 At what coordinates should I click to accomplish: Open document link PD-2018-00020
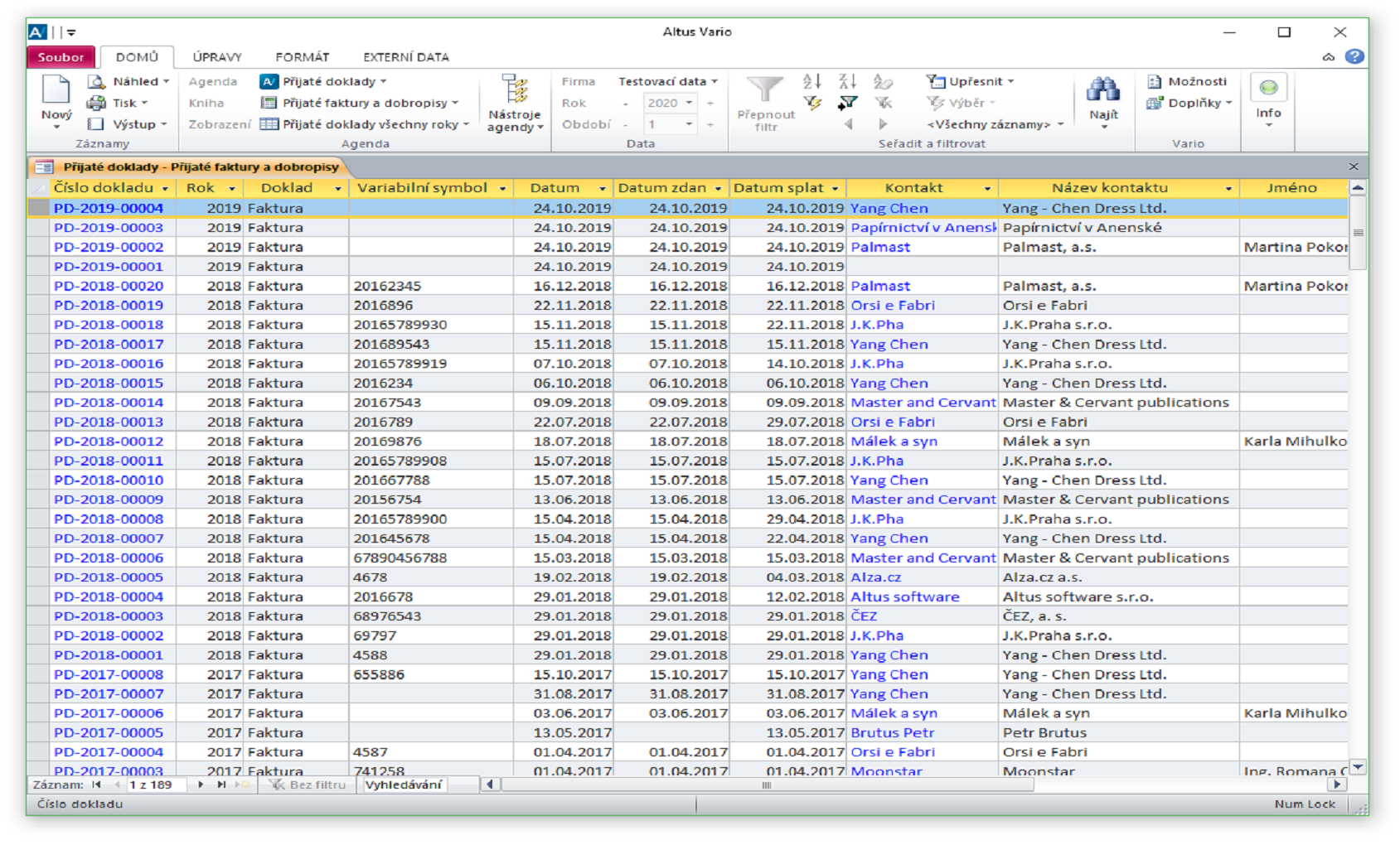click(109, 286)
